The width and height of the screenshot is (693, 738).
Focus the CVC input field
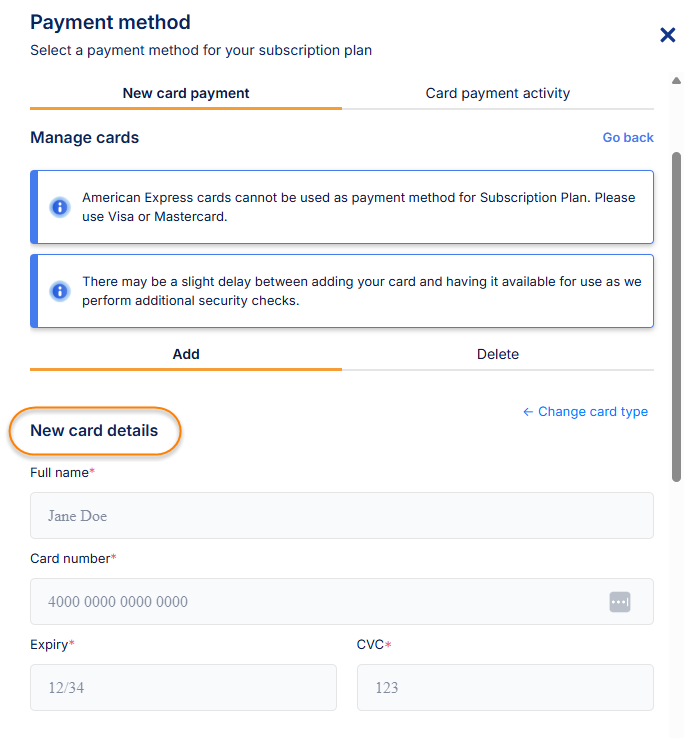pyautogui.click(x=505, y=688)
